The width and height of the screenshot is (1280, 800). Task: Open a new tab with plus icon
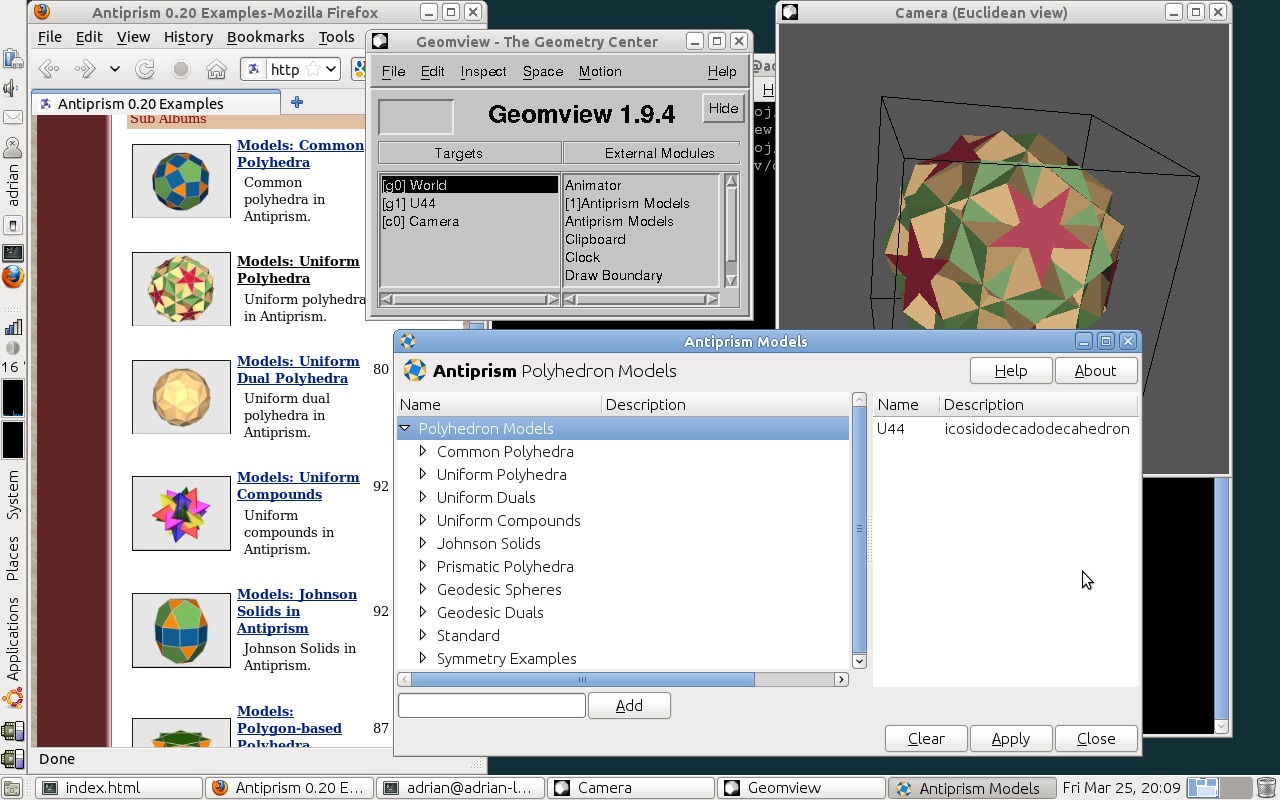(x=296, y=102)
